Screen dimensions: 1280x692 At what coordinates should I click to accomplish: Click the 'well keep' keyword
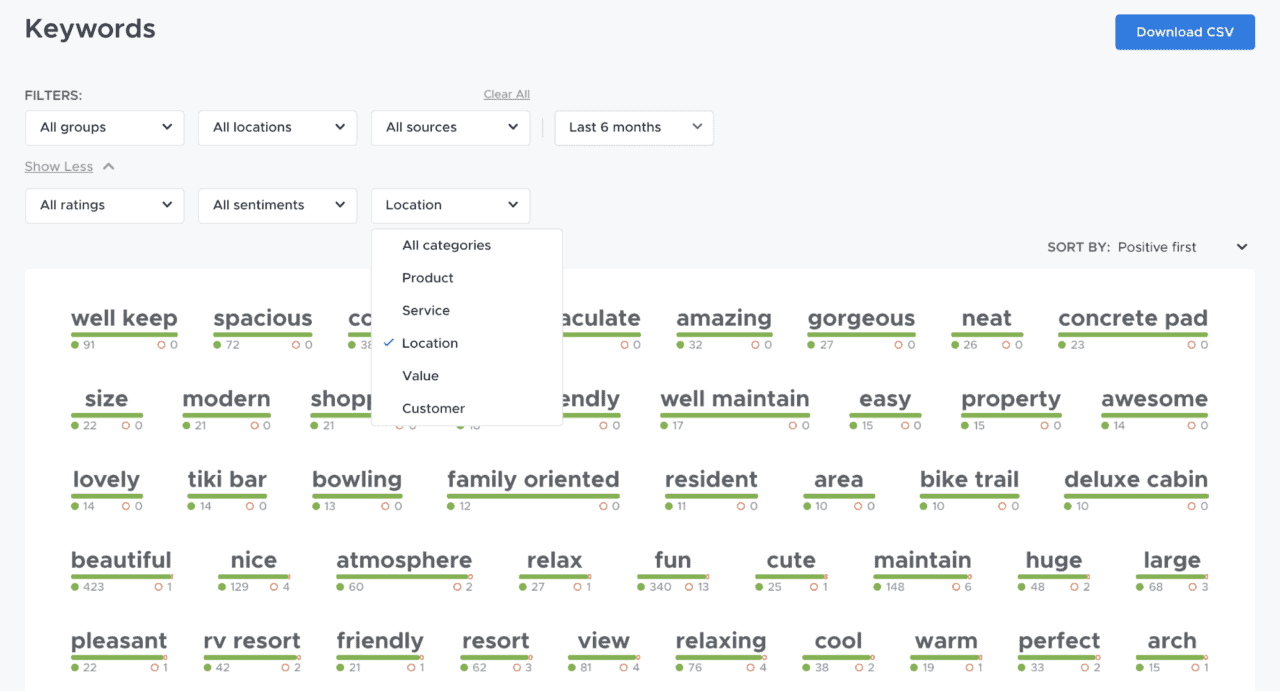pyautogui.click(x=124, y=317)
